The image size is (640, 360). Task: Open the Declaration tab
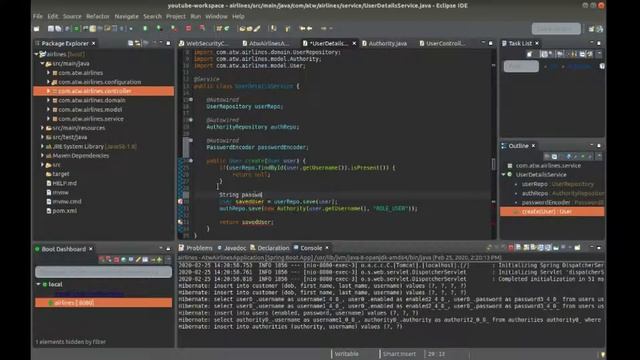point(270,248)
